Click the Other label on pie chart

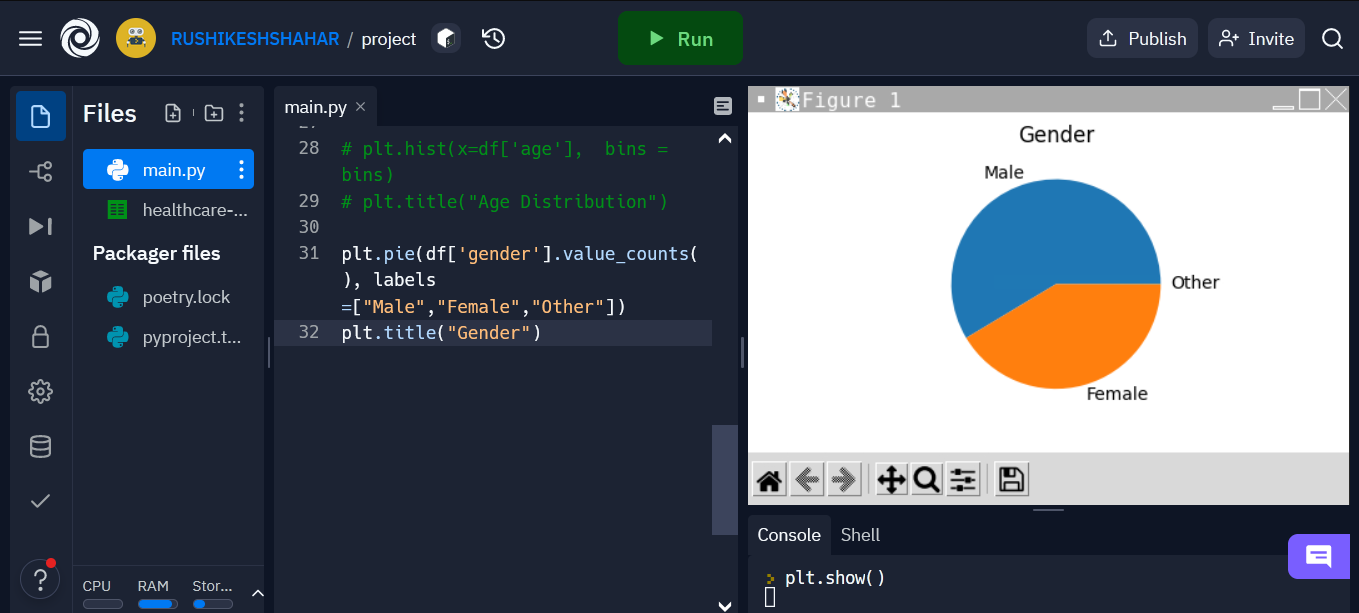(1195, 282)
